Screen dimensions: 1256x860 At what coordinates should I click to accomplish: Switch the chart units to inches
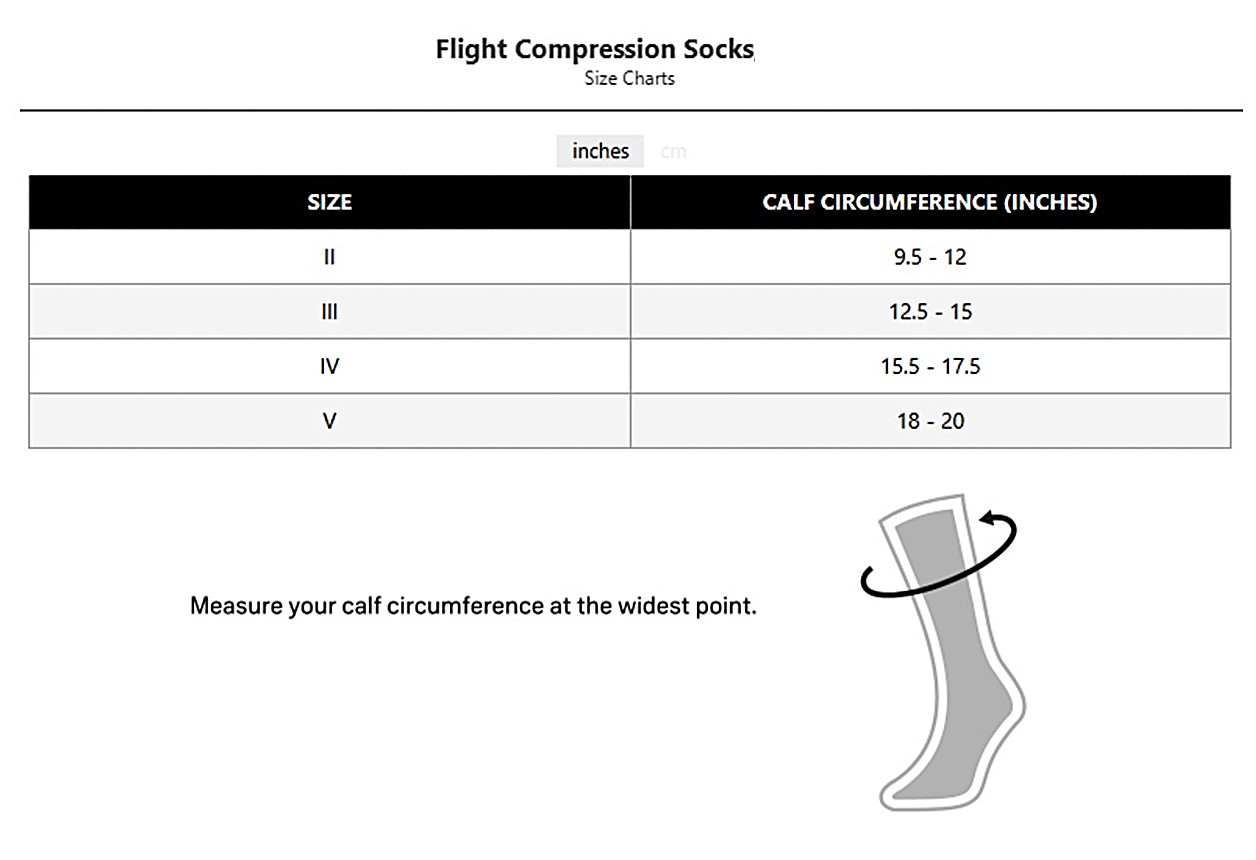pos(600,151)
